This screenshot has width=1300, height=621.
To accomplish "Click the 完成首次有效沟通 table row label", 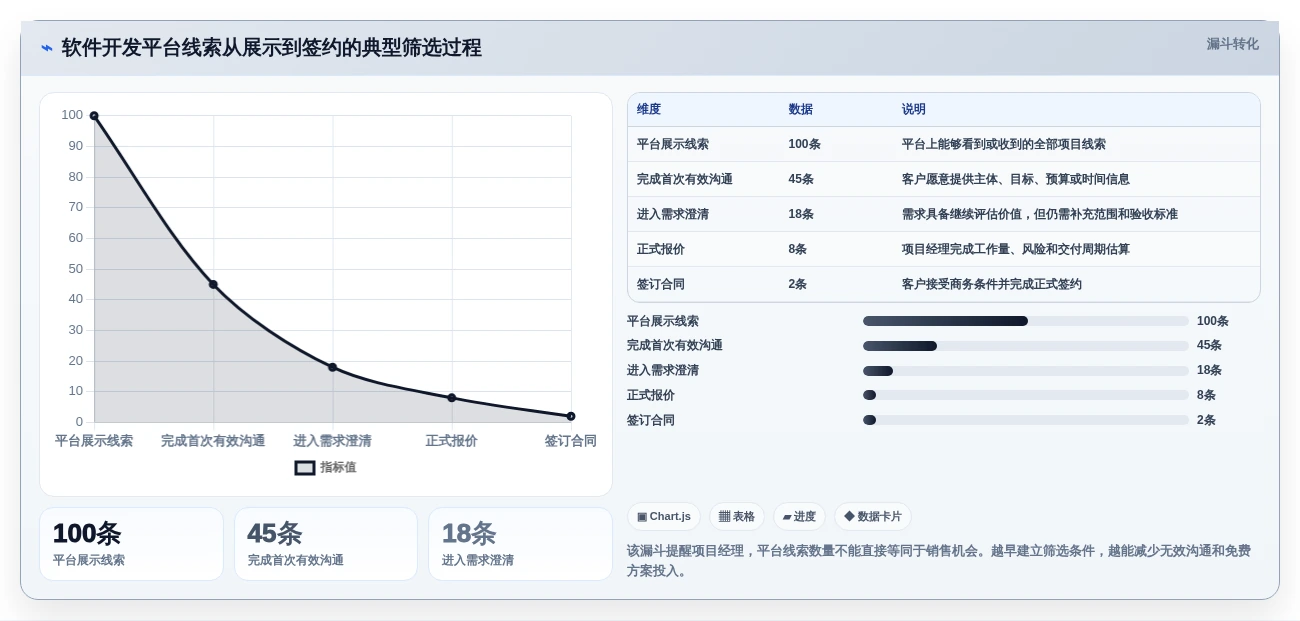I will (x=685, y=179).
